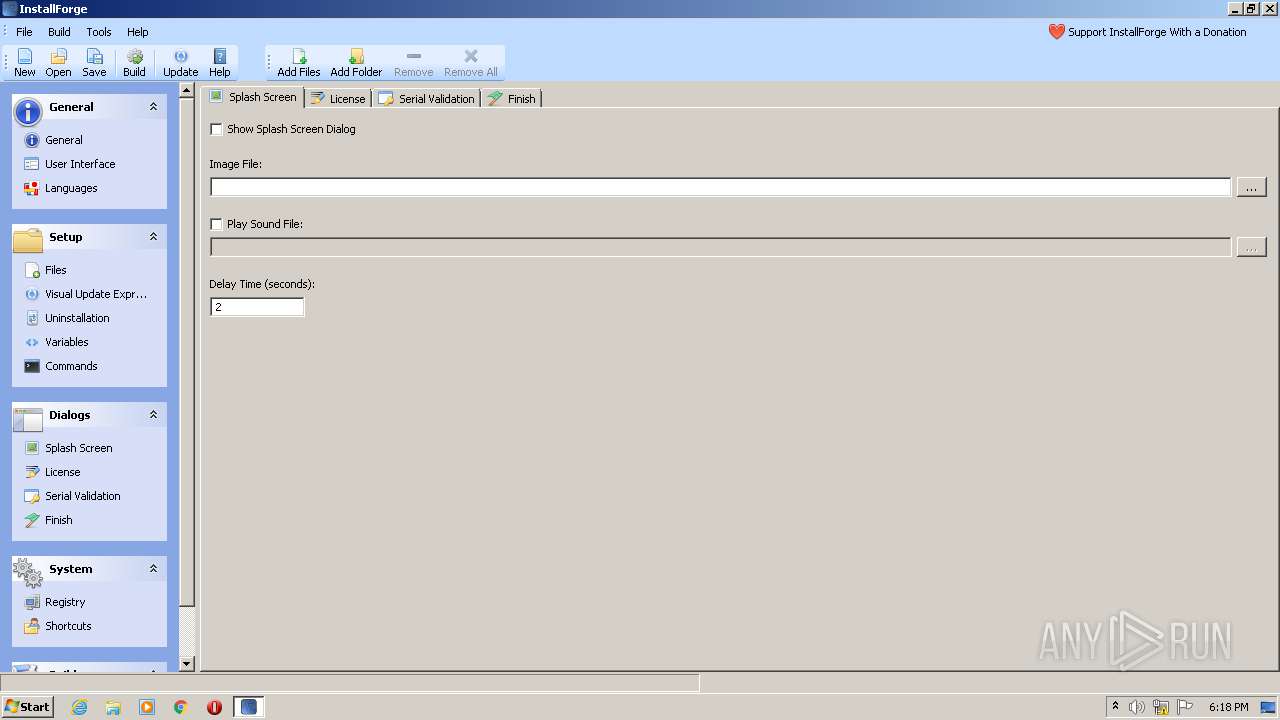The height and width of the screenshot is (720, 1280).
Task: Click the Opera taskbar icon
Action: (x=214, y=707)
